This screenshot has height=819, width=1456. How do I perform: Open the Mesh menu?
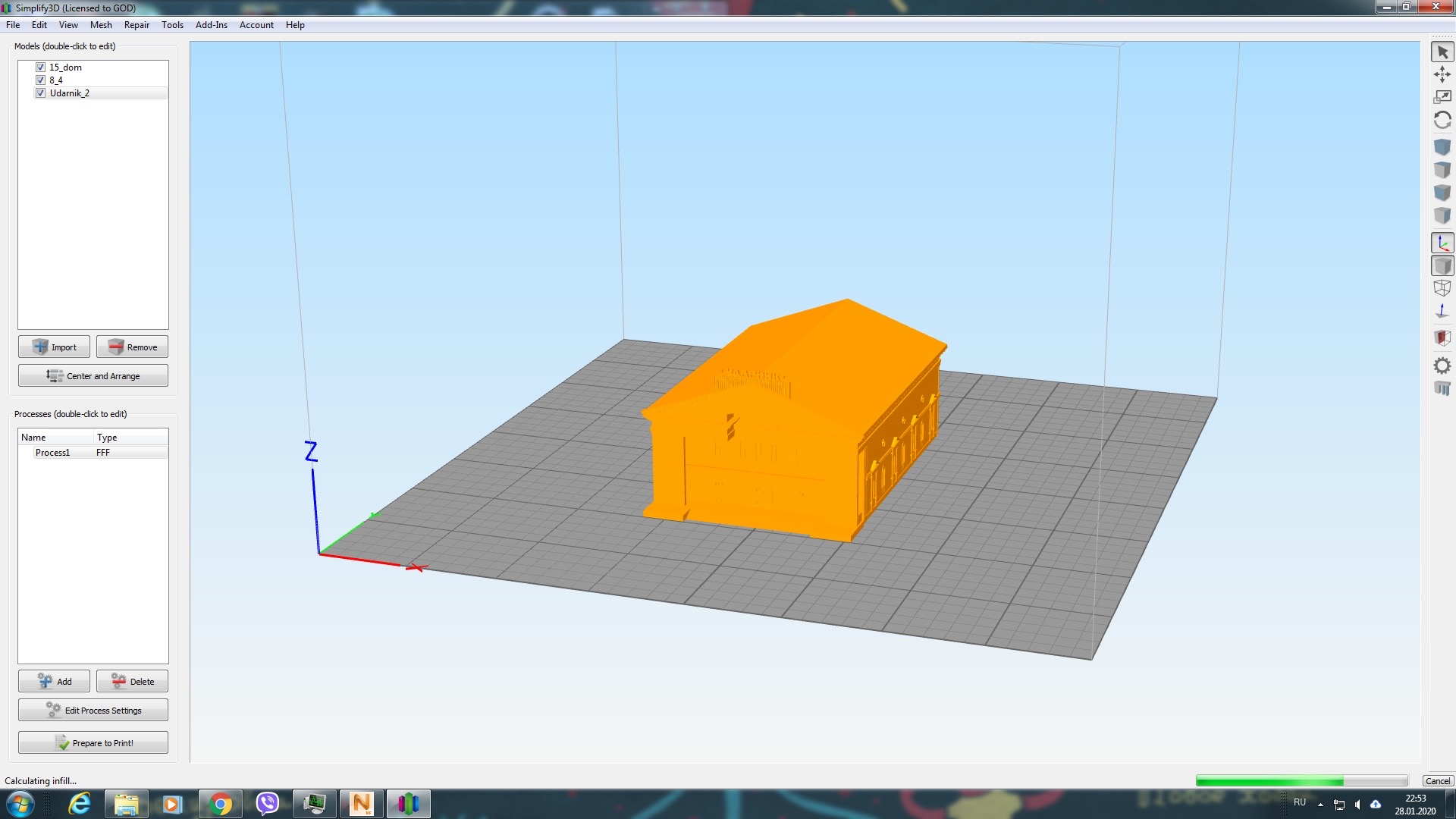101,25
